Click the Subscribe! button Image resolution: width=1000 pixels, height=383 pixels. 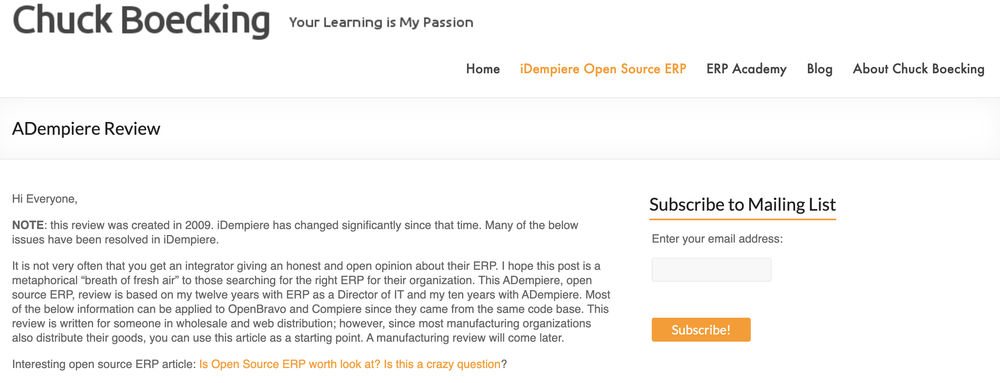(701, 330)
